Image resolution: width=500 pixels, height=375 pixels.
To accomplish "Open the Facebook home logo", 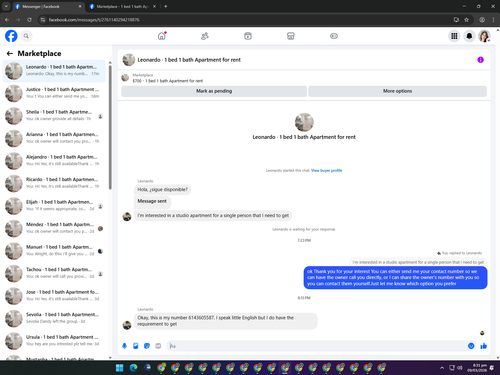I will click(11, 36).
